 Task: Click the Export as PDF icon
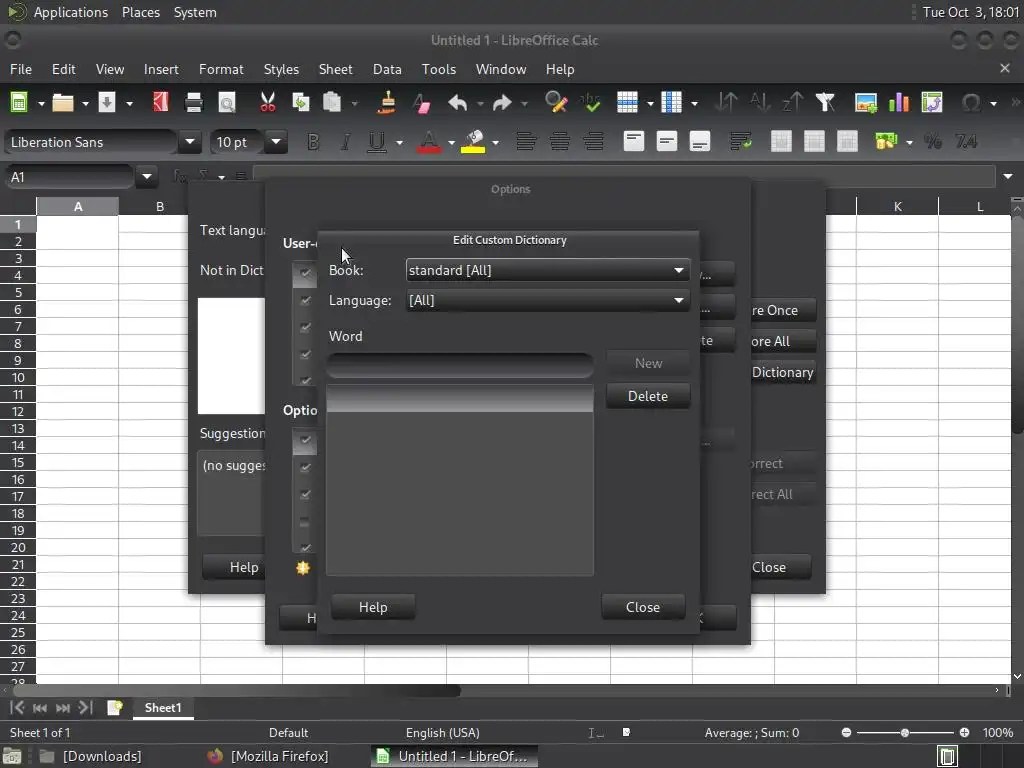point(161,103)
